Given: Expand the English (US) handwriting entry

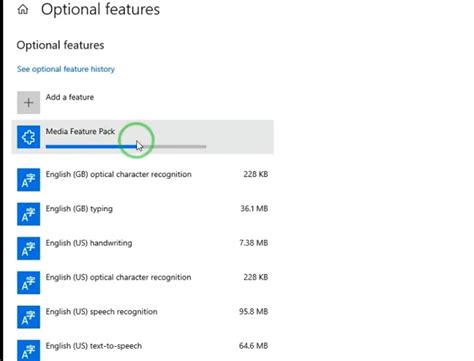Looking at the screenshot, I should [x=143, y=248].
